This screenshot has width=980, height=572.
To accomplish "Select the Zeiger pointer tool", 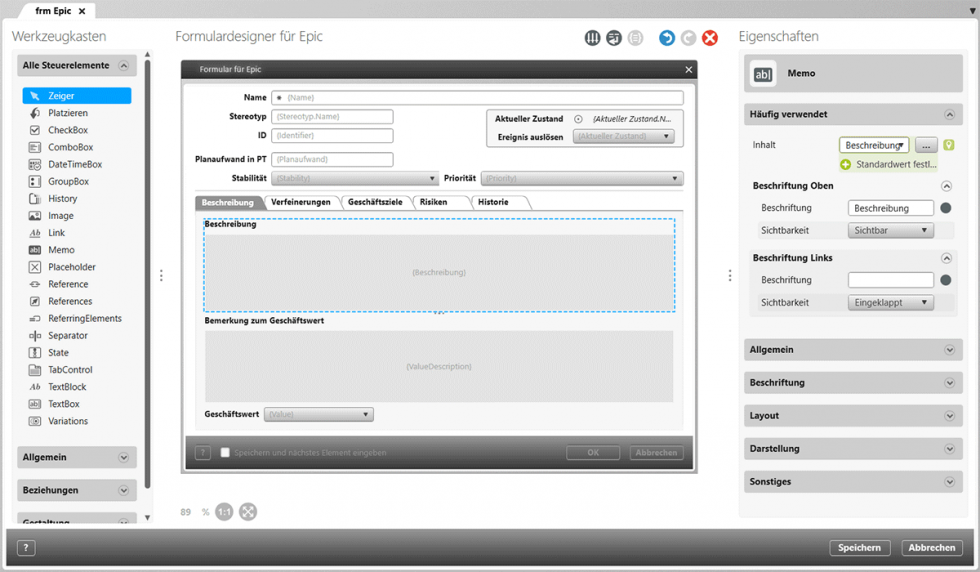I will [x=77, y=96].
